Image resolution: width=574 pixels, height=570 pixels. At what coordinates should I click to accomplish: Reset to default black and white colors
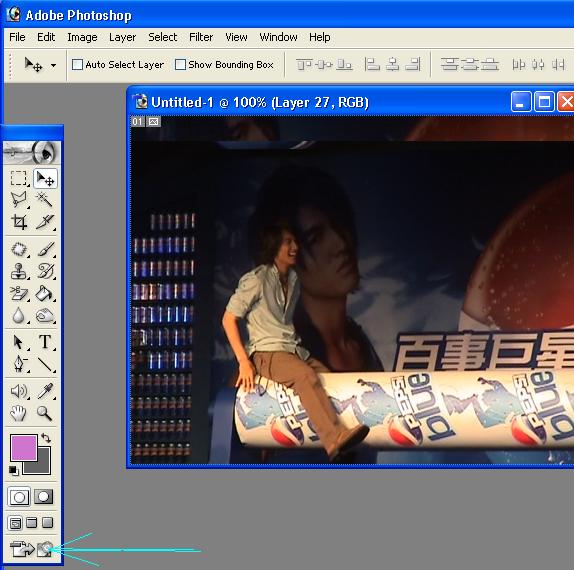pyautogui.click(x=14, y=470)
